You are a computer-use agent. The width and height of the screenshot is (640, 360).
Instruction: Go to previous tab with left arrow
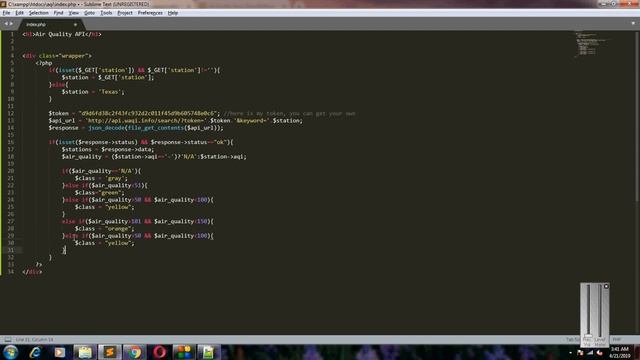click(x=6, y=24)
